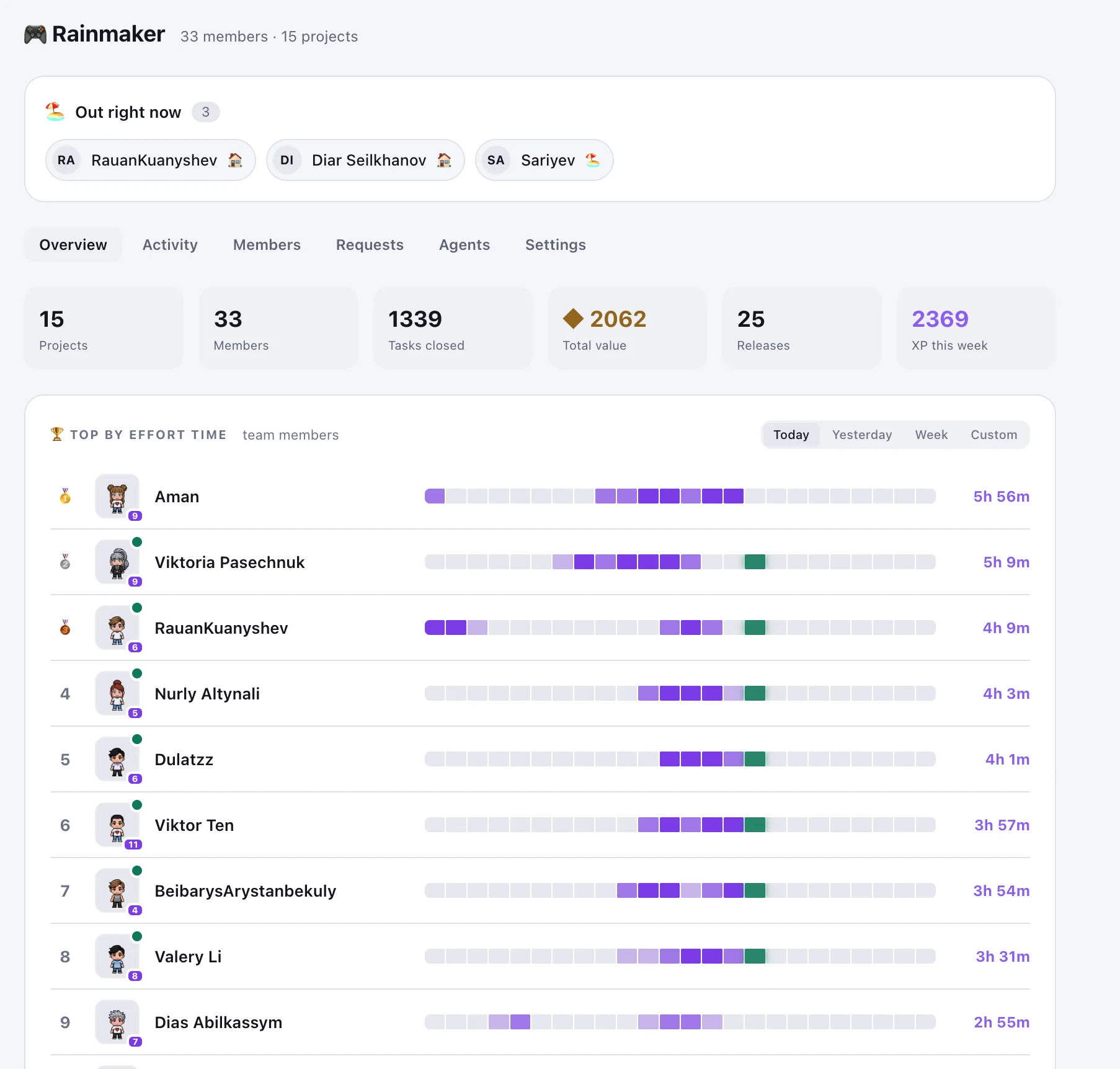Click the Rainmaker gamepad icon
Screen dimensions: 1120x1069
click(x=35, y=35)
